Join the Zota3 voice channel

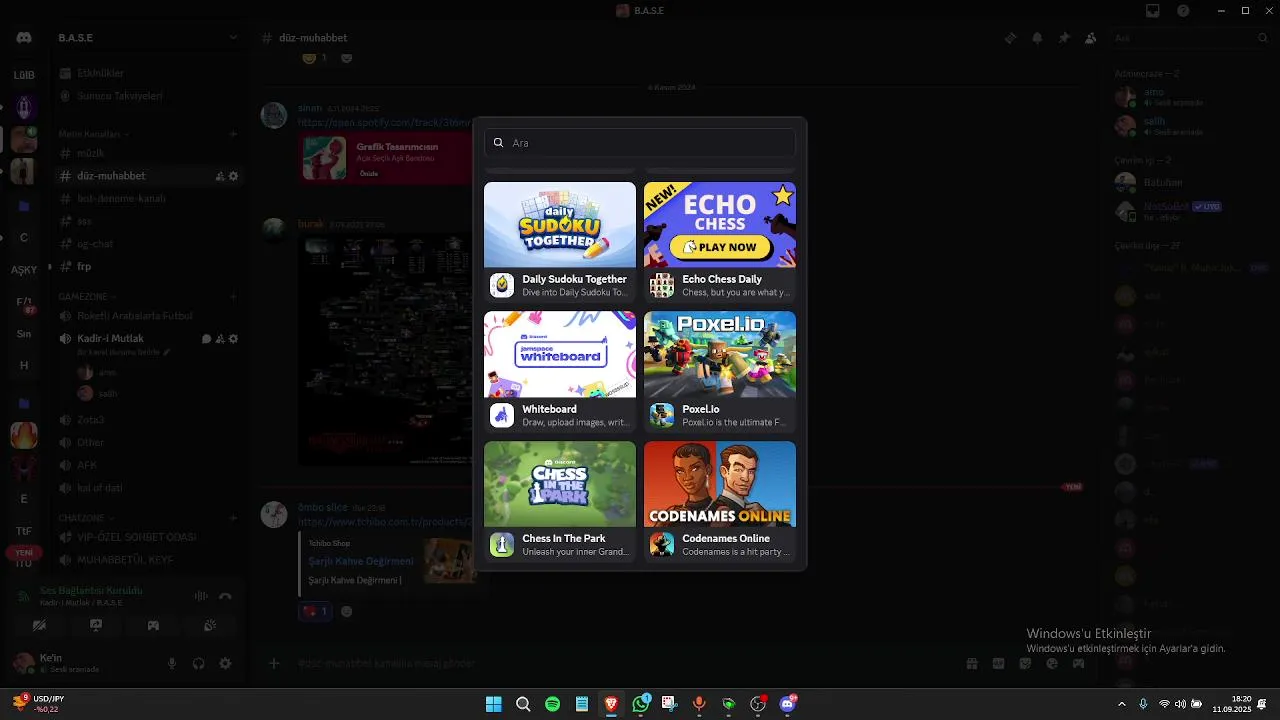149,420
